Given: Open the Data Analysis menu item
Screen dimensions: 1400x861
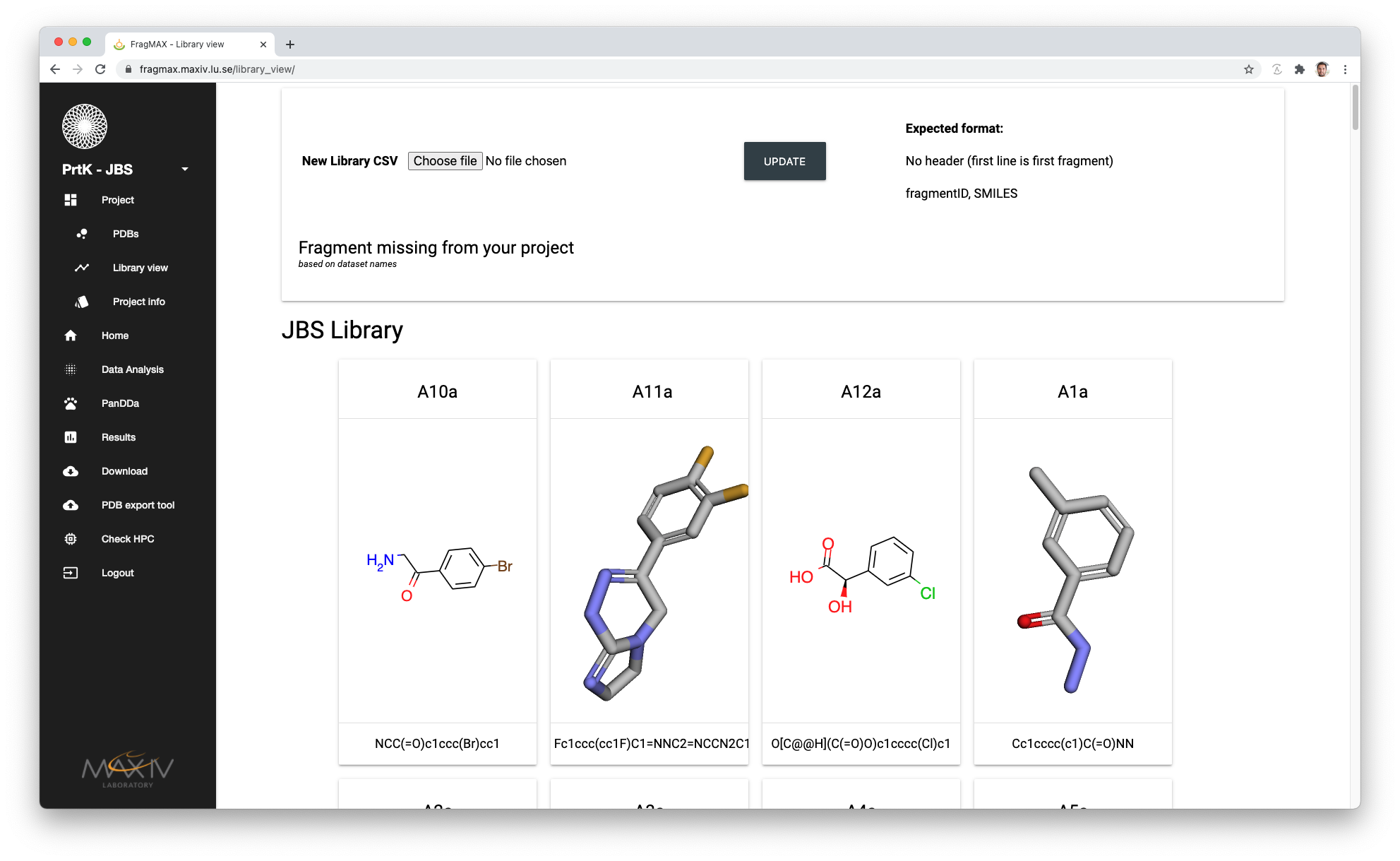Looking at the screenshot, I should click(x=132, y=369).
